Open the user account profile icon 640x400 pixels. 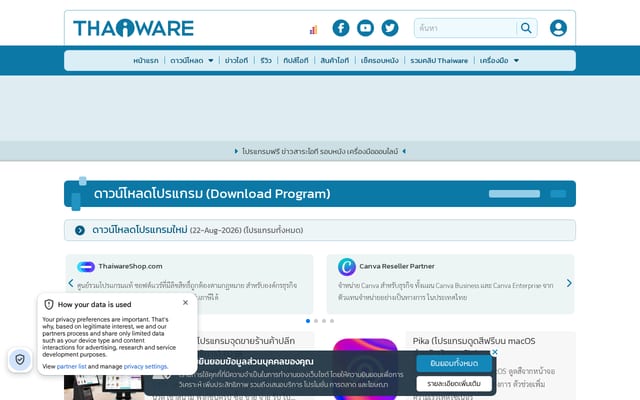tap(558, 28)
